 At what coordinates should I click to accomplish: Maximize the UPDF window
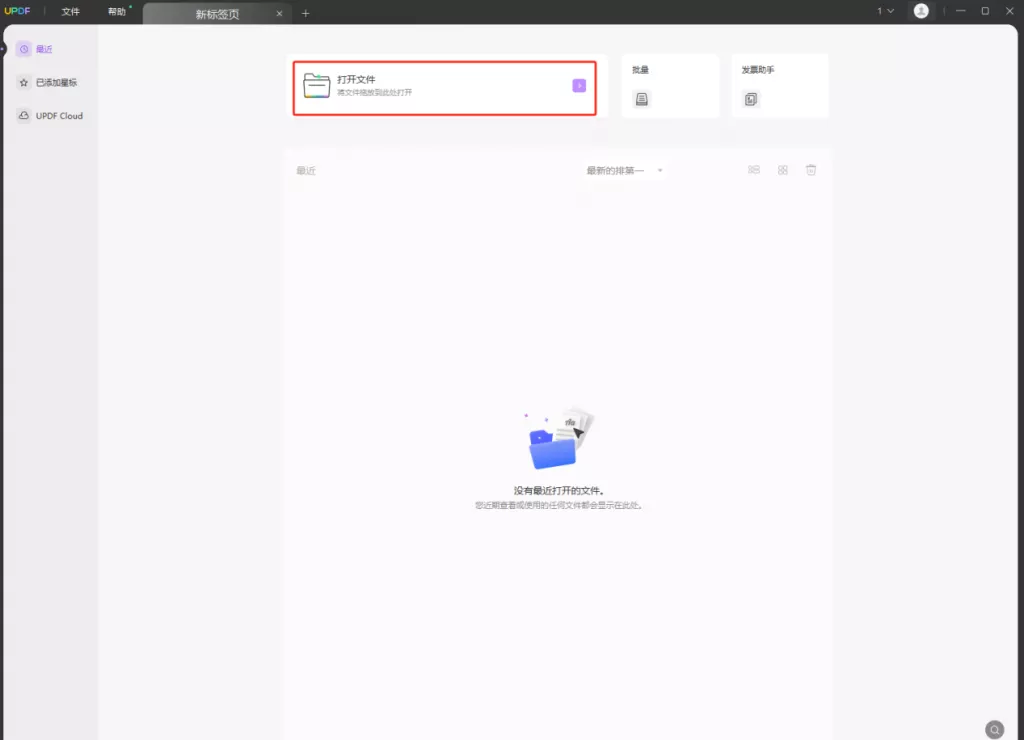pyautogui.click(x=985, y=11)
